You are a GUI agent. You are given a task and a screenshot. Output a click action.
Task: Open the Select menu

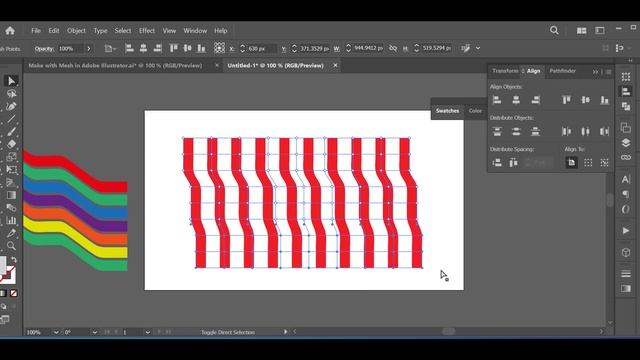tap(122, 31)
